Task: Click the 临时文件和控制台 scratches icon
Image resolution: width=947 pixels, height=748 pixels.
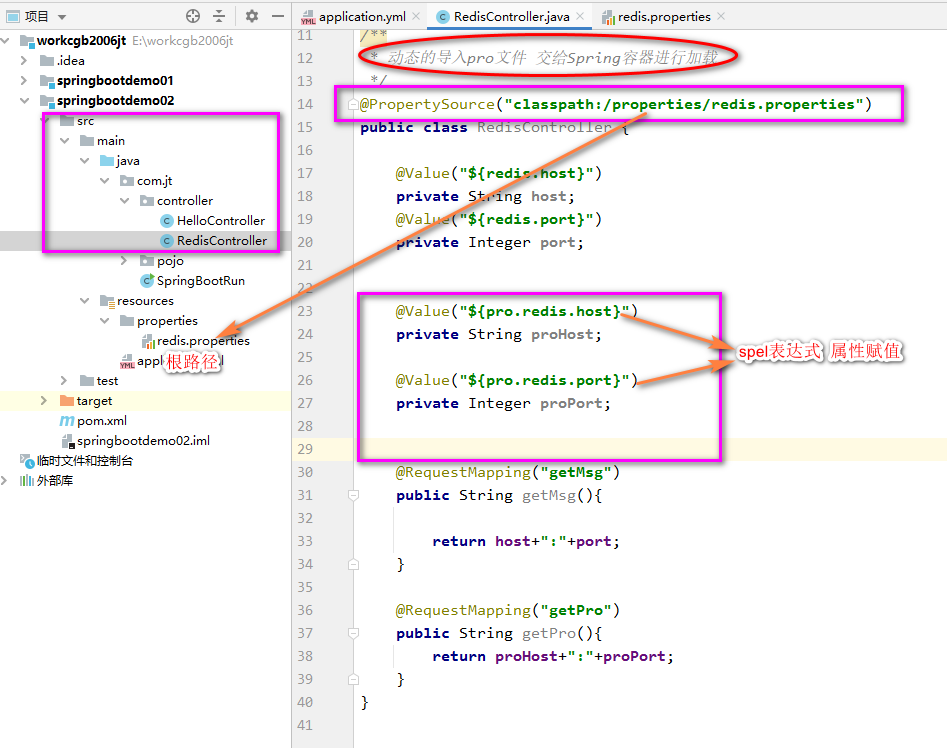Action: pos(27,461)
